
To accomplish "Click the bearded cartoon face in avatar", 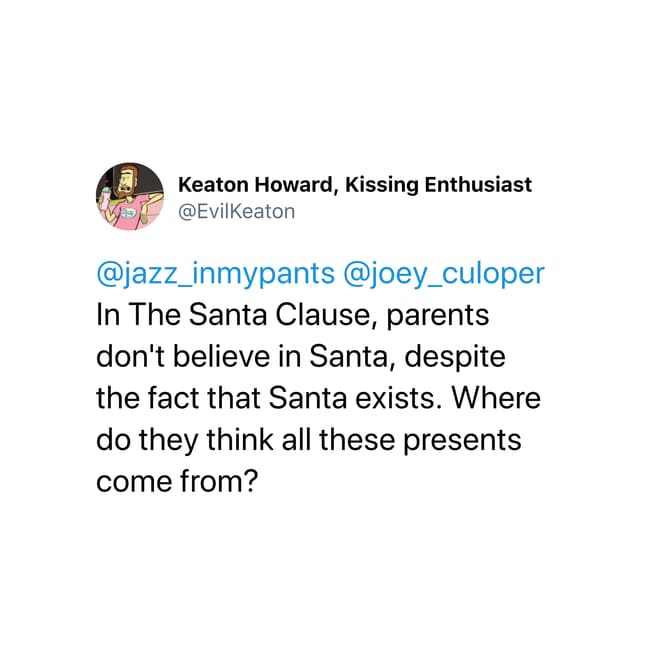I will tap(126, 181).
